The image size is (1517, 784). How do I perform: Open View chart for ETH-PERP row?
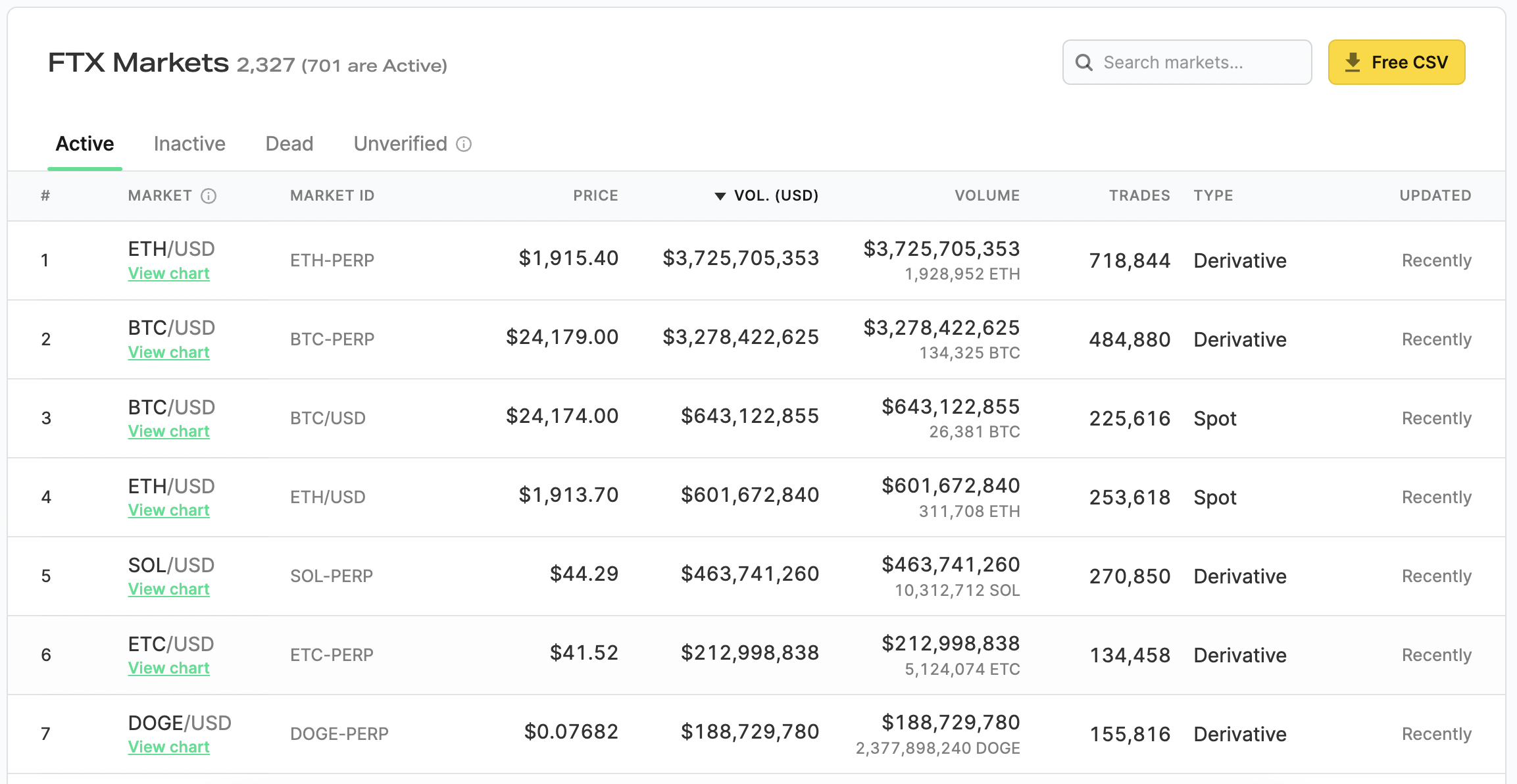[x=169, y=274]
